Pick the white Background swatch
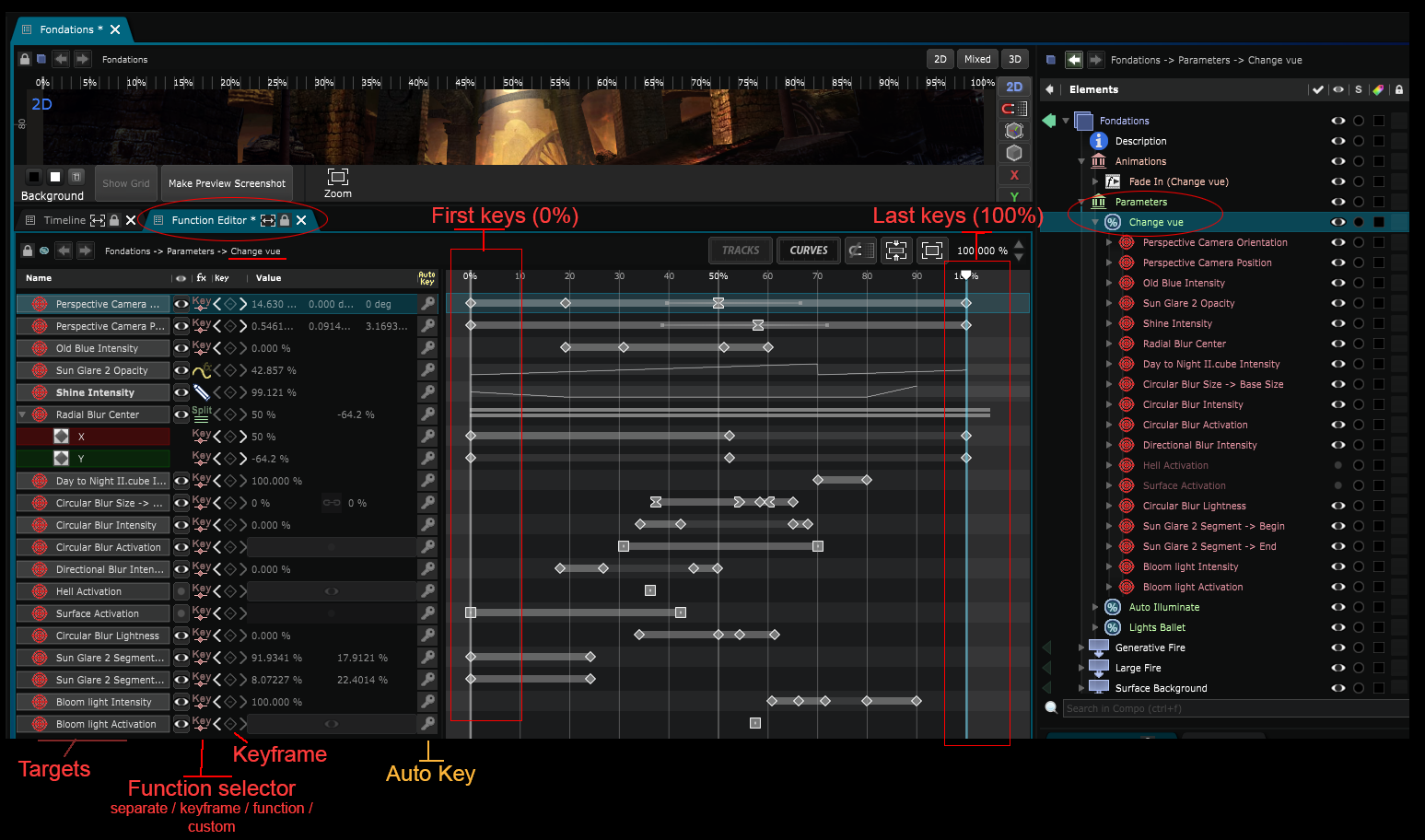Screen dimensions: 1425x840 tap(55, 177)
